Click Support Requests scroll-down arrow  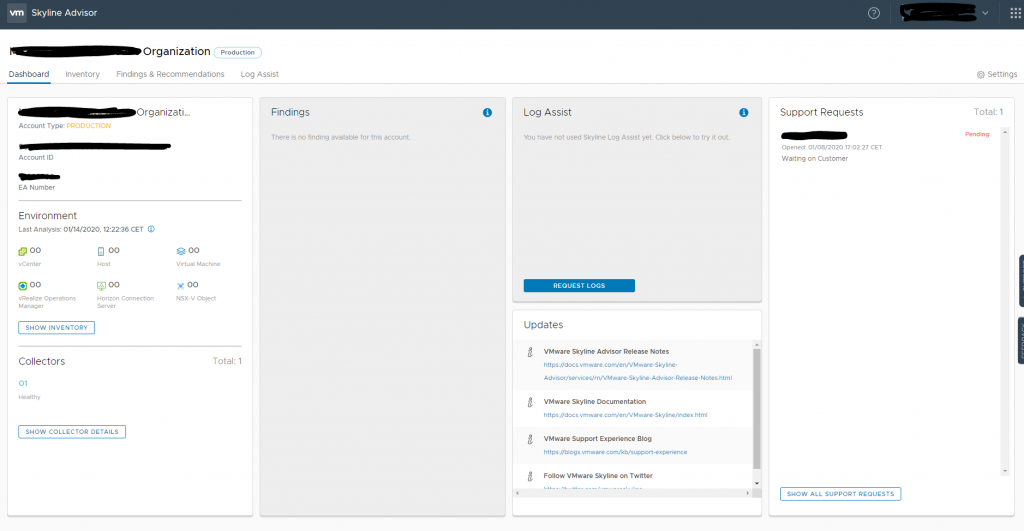pyautogui.click(x=1005, y=471)
